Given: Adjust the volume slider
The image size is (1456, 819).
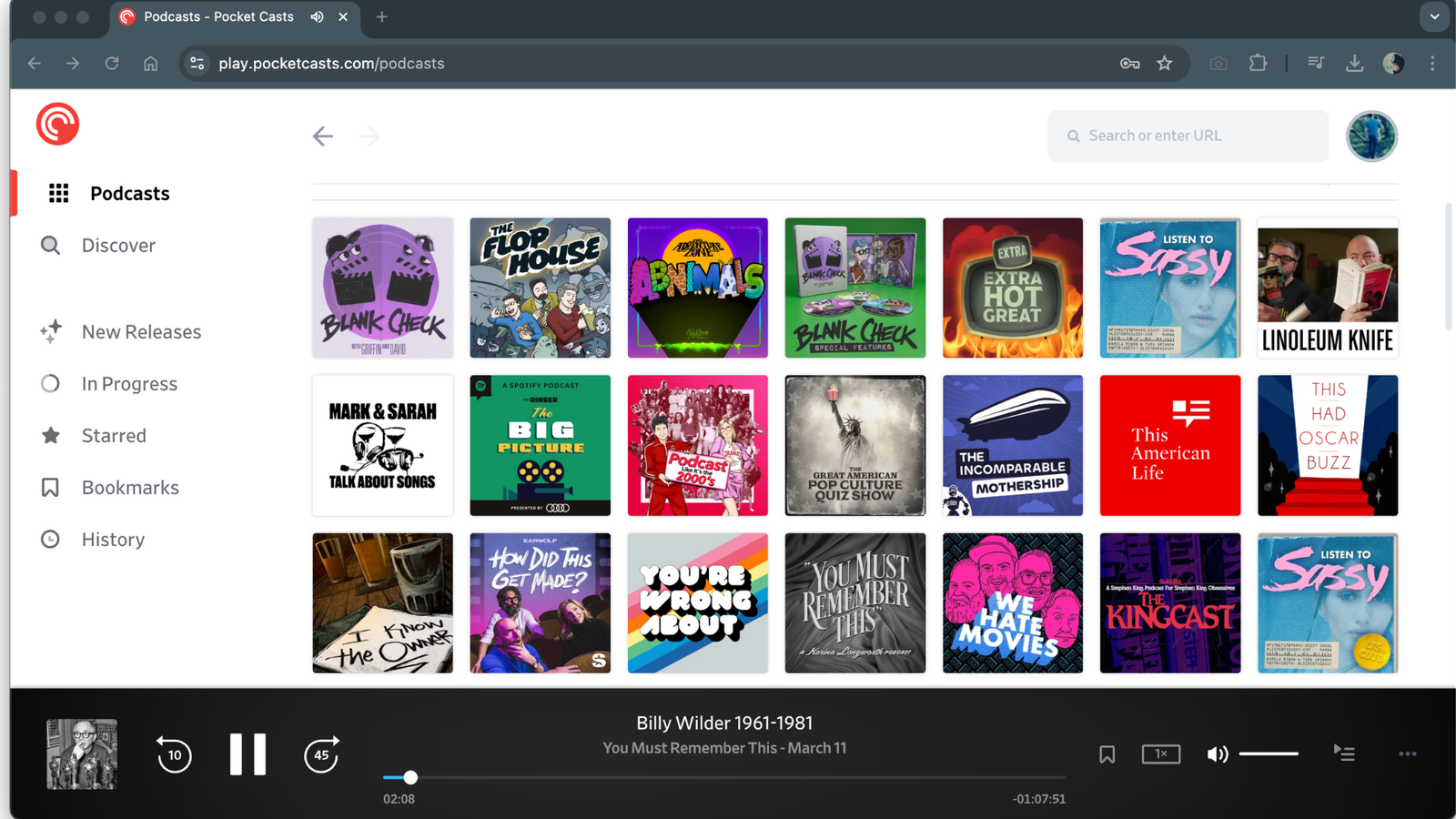Looking at the screenshot, I should coord(1269,753).
